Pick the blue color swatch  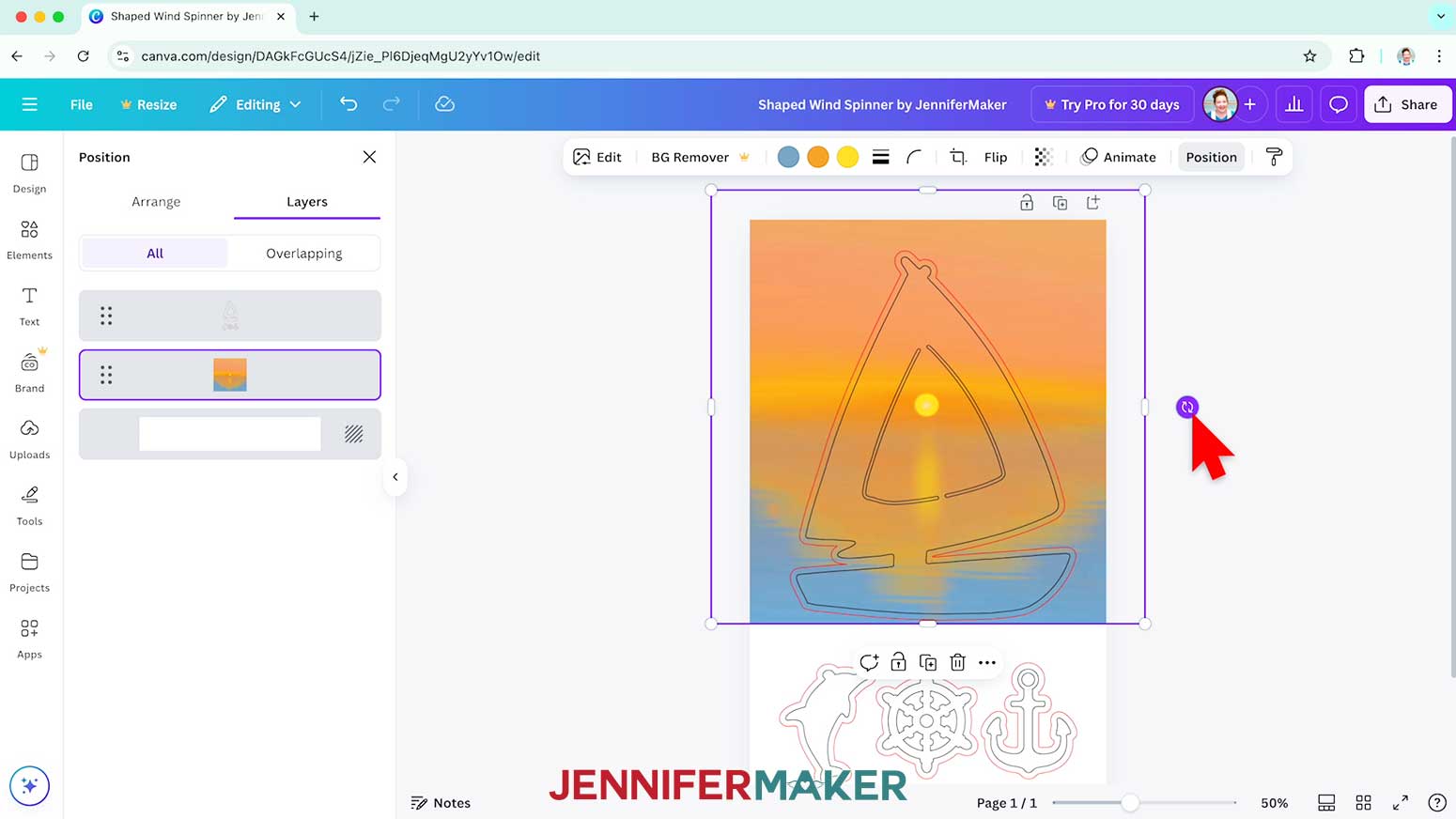click(789, 157)
